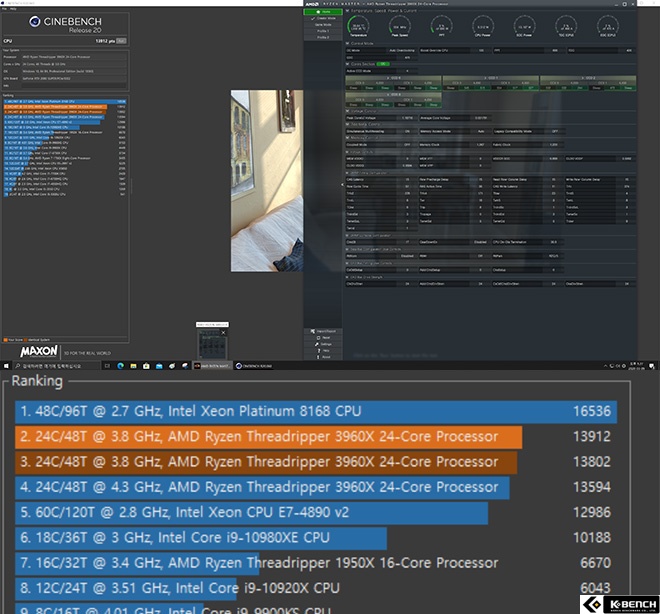Screen dimensions: 660x614
Task: Open the notification center icon
Action: pos(652,366)
